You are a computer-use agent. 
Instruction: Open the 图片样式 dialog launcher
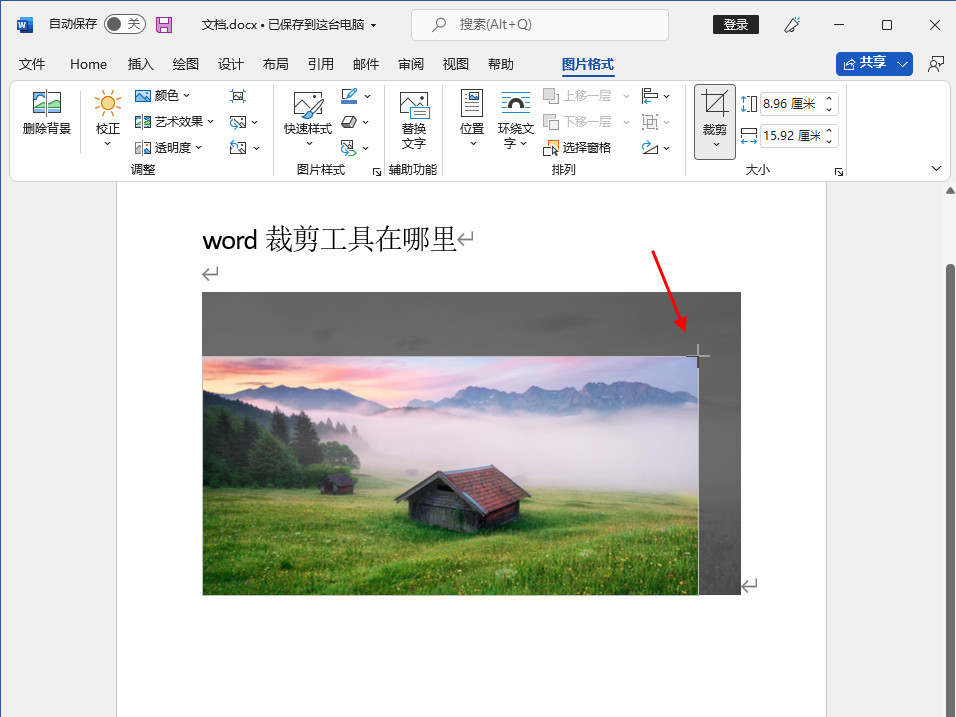point(377,172)
